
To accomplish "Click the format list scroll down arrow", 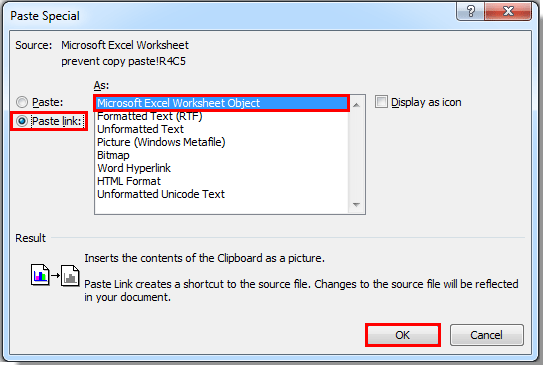I will (x=356, y=204).
